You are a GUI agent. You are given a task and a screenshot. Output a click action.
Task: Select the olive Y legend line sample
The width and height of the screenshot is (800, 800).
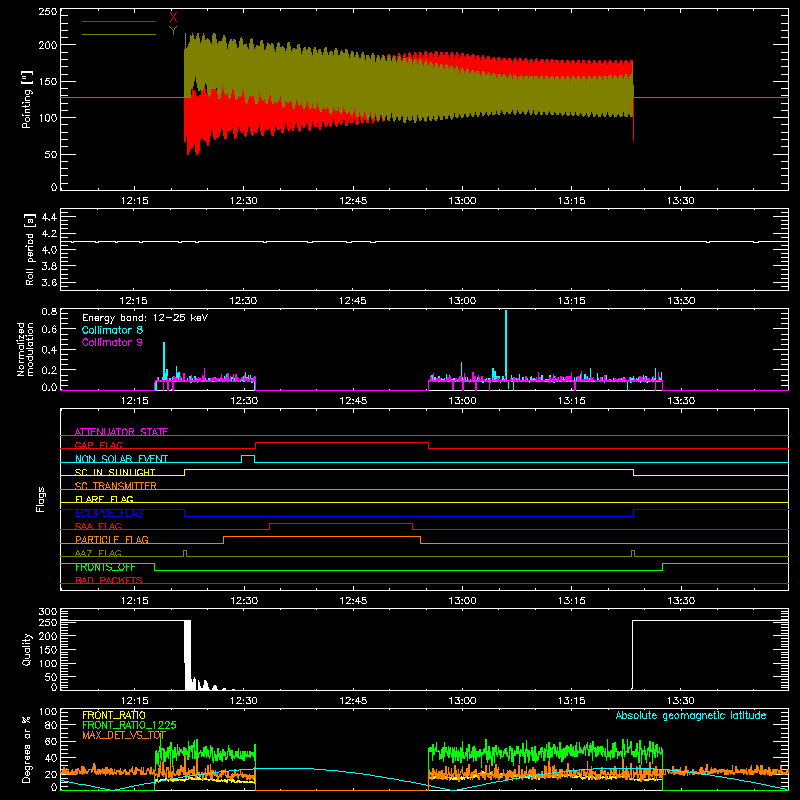[119, 34]
